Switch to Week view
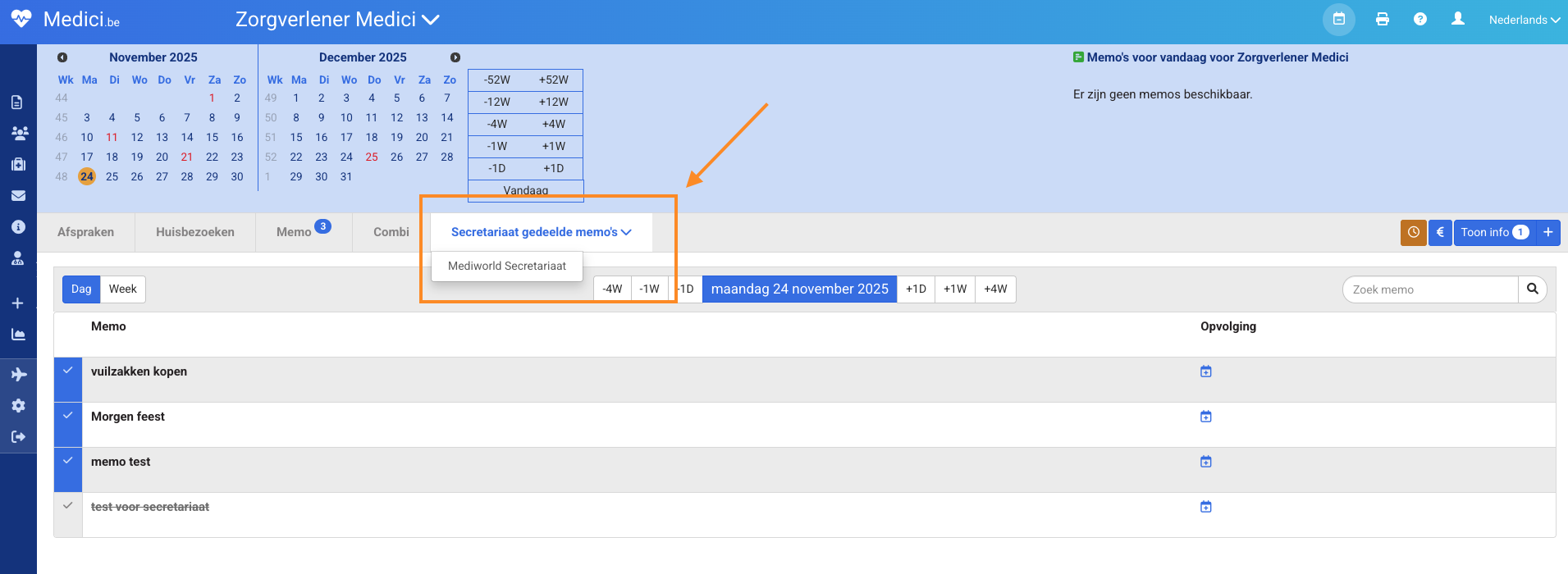The image size is (1568, 574). [x=122, y=289]
